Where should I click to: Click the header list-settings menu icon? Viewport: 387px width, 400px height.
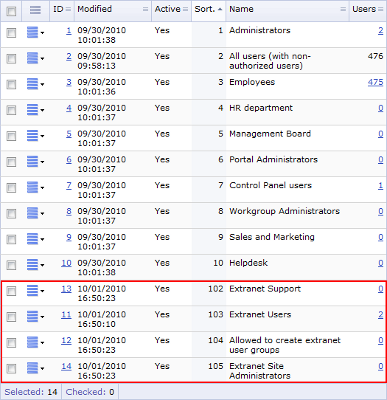pyautogui.click(x=35, y=10)
